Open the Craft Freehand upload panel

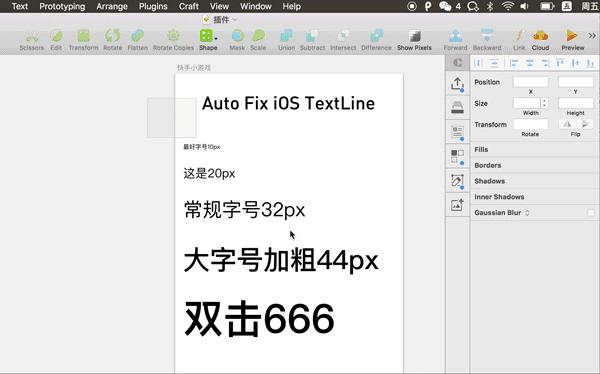click(457, 84)
